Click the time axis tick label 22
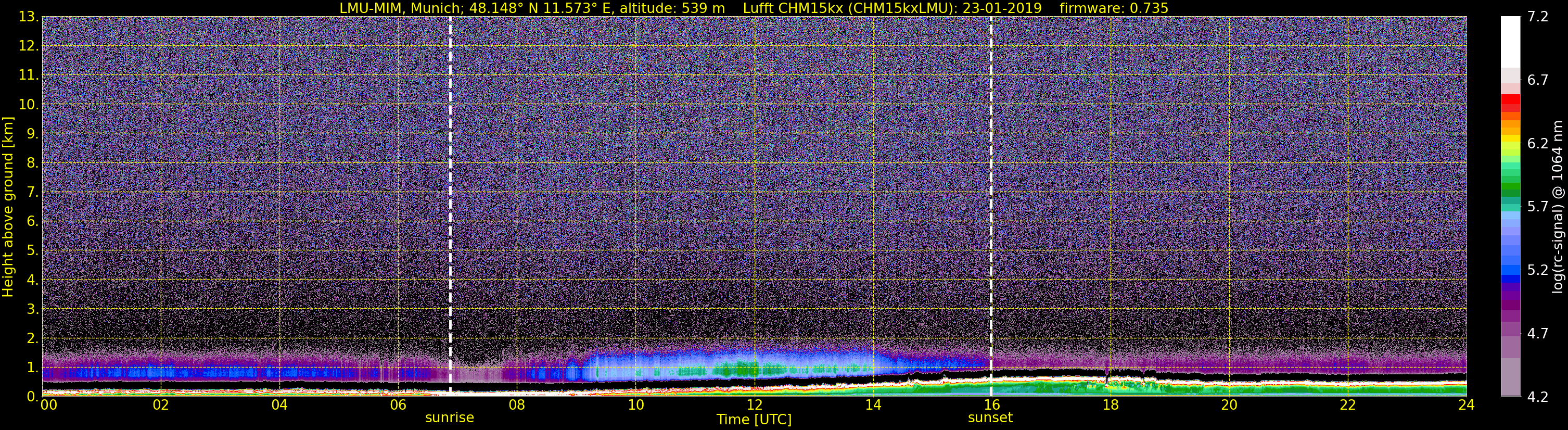This screenshot has width=1568, height=430. coord(1348,405)
